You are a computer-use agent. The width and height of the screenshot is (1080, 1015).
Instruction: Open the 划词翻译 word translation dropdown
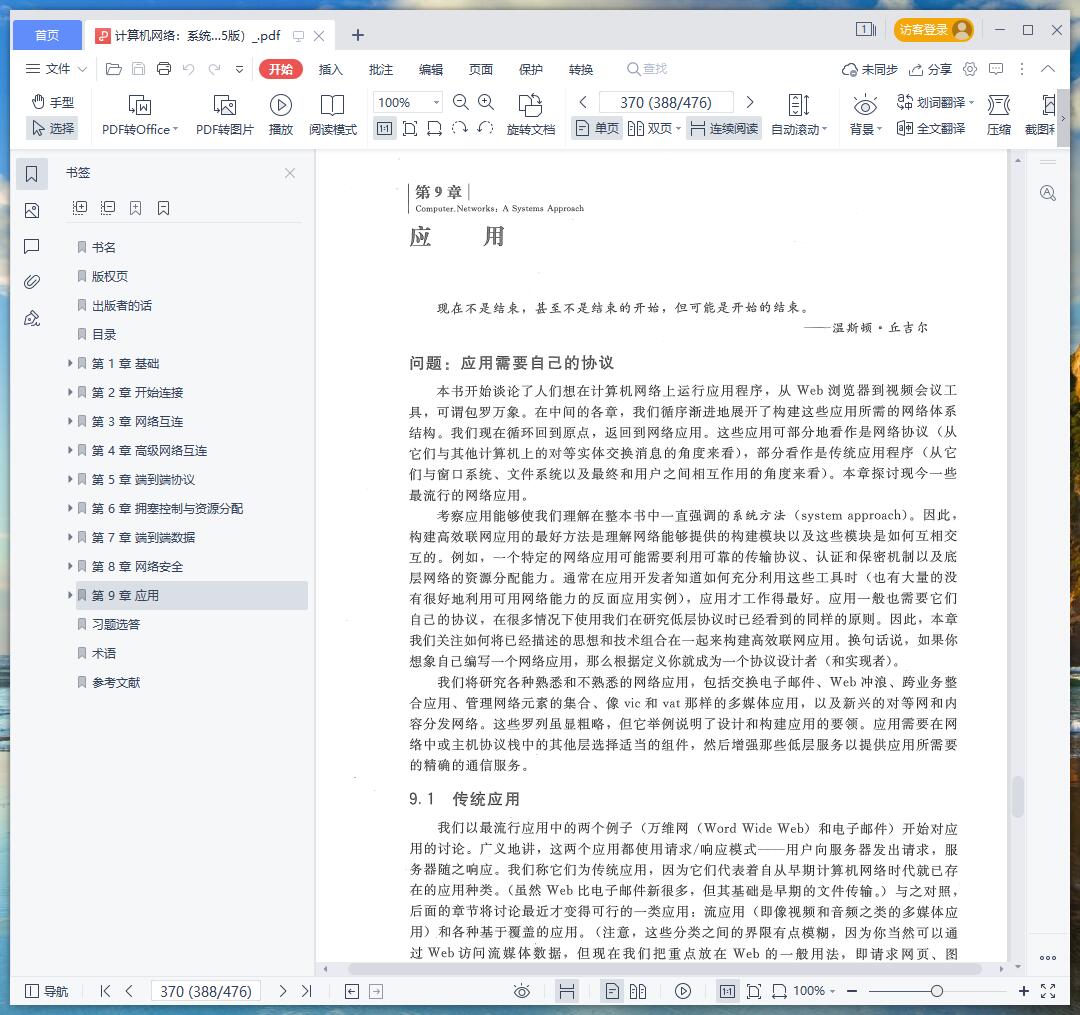935,103
